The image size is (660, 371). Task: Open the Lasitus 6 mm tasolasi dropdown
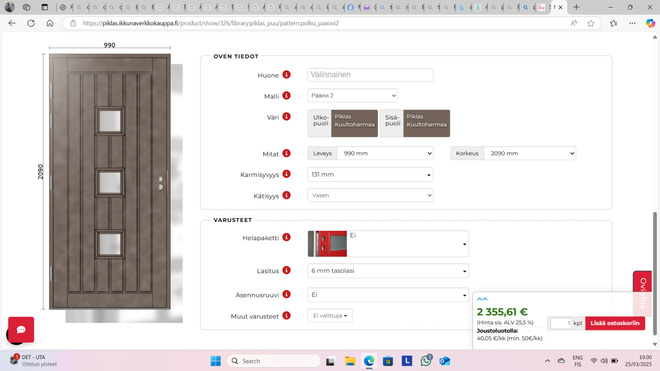(x=388, y=271)
